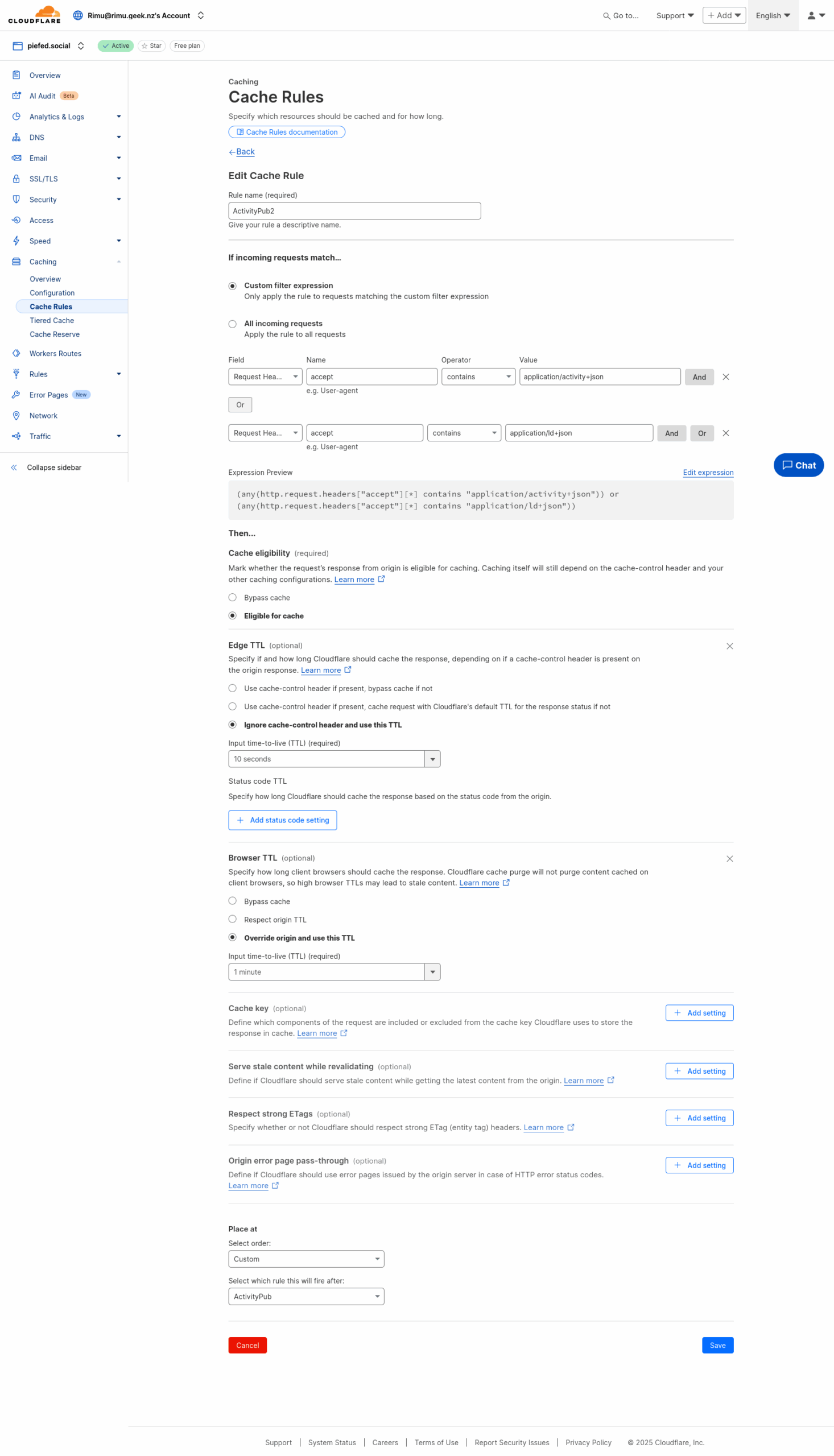The height and width of the screenshot is (1456, 834).
Task: Click the Collapse sidebar double-chevron icon
Action: click(14, 467)
